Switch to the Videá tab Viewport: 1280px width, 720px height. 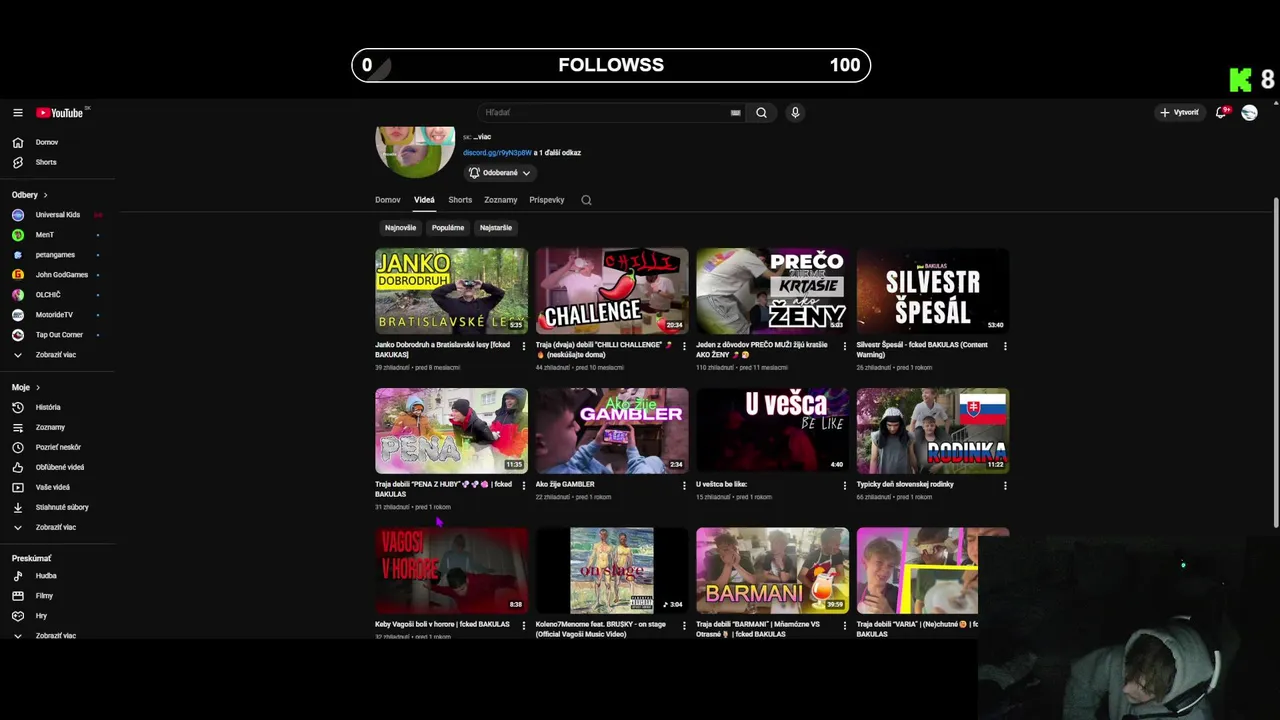[424, 200]
